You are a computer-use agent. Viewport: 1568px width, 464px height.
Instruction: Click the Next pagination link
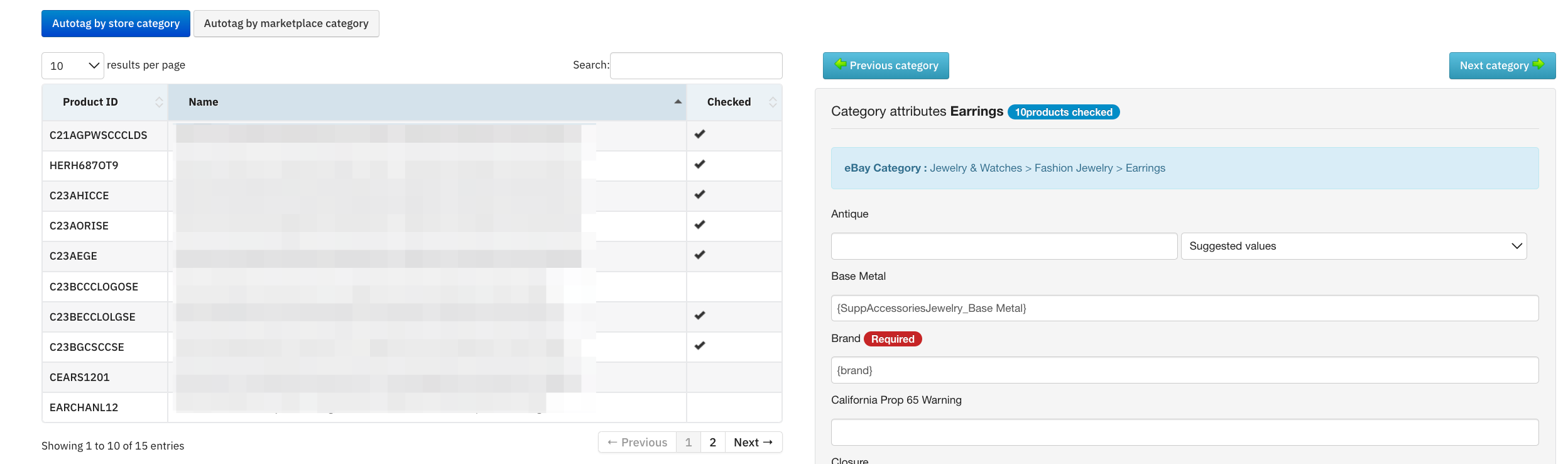coord(753,442)
